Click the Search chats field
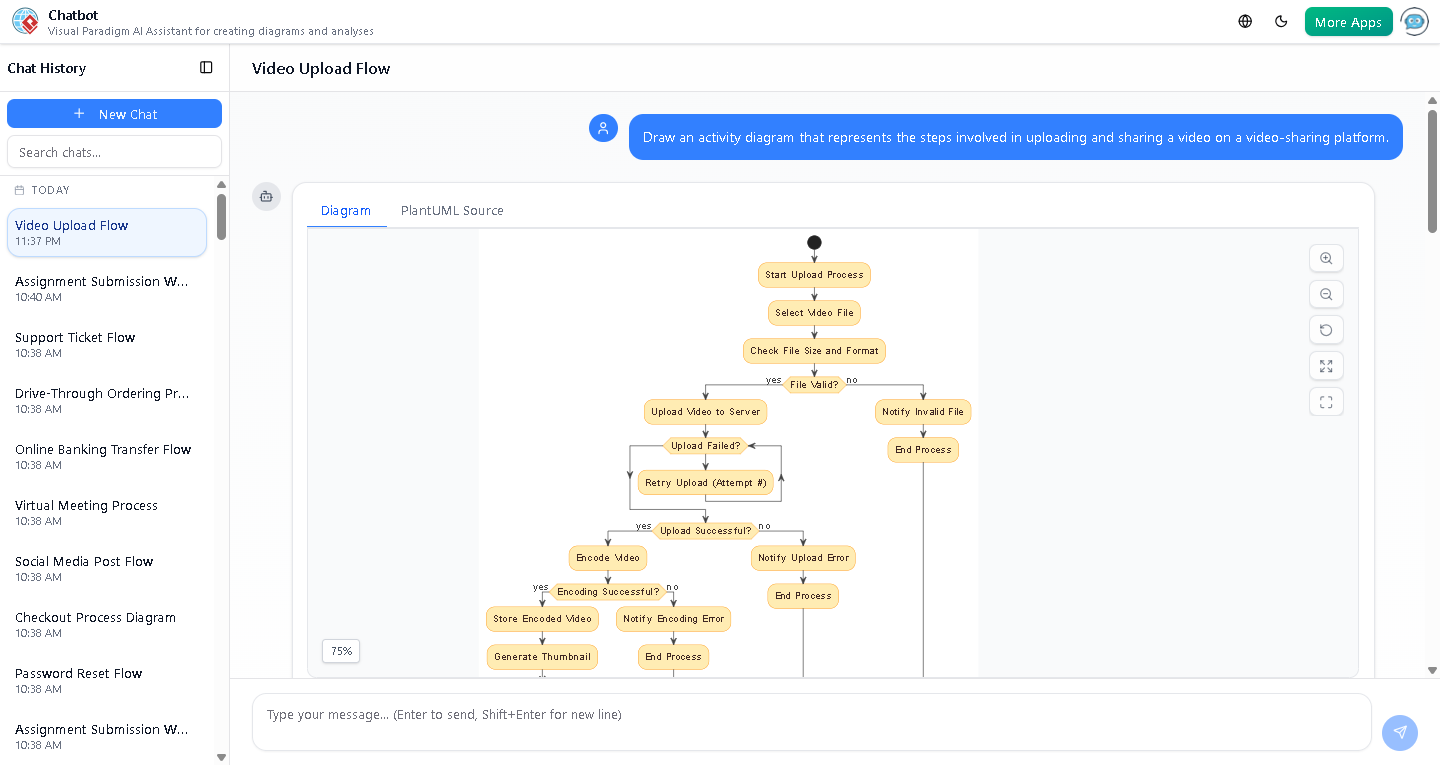The width and height of the screenshot is (1440, 765). [x=114, y=151]
